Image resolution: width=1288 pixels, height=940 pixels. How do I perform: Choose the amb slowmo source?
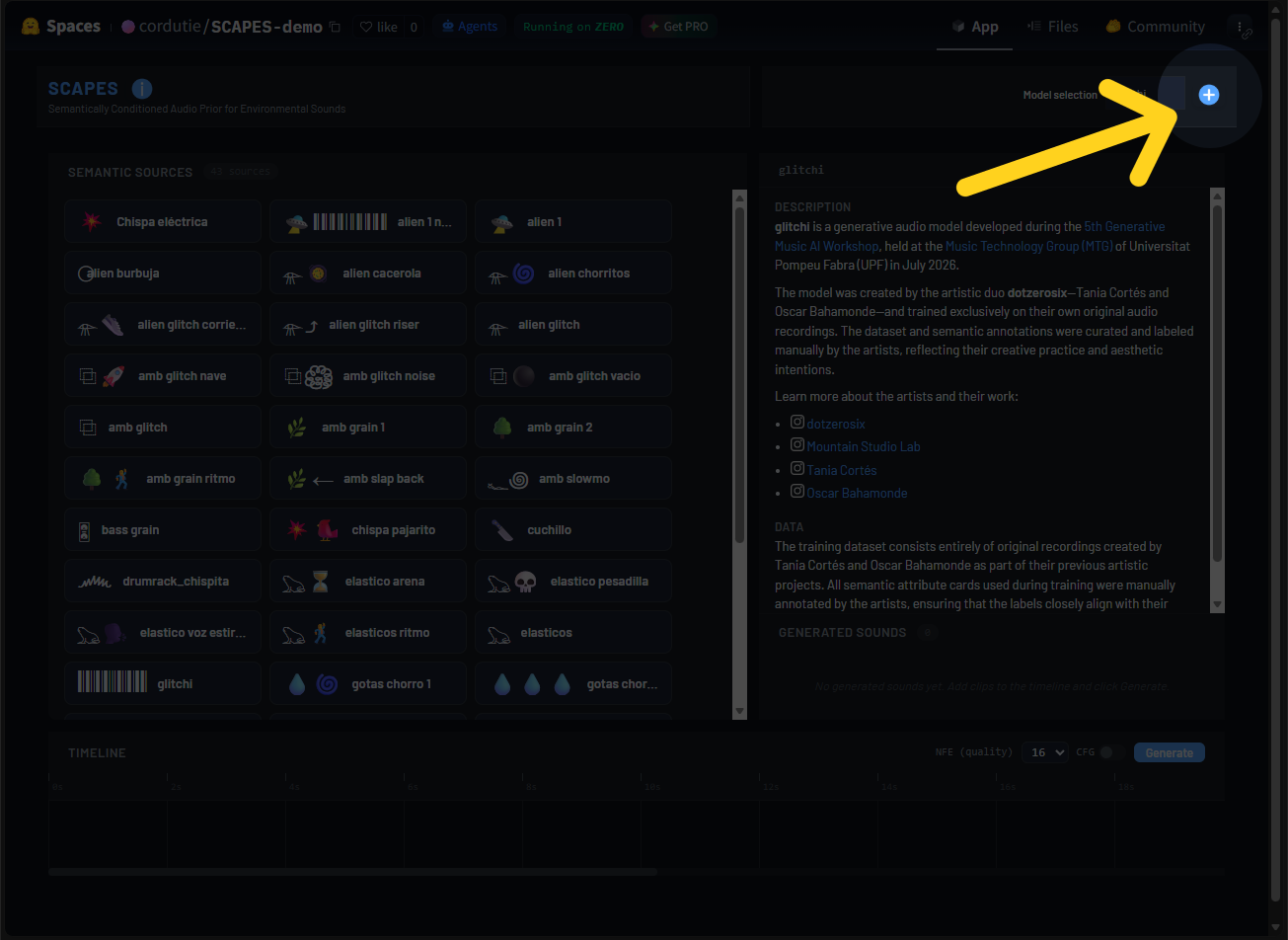coord(573,479)
